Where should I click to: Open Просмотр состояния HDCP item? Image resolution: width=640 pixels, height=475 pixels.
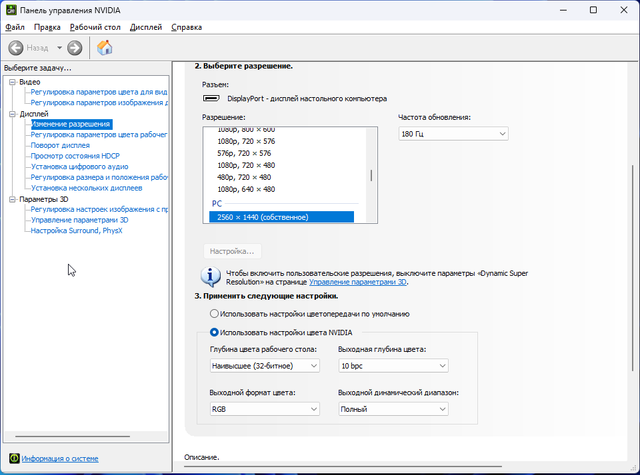coord(75,156)
